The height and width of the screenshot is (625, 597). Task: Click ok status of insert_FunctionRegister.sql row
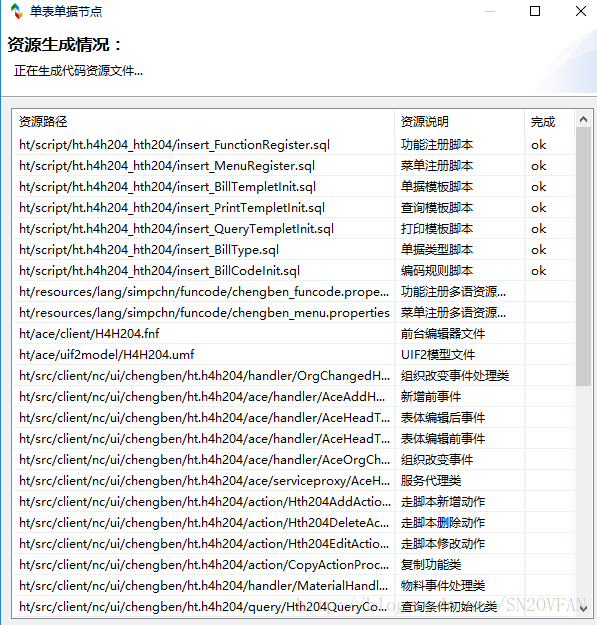(x=538, y=145)
